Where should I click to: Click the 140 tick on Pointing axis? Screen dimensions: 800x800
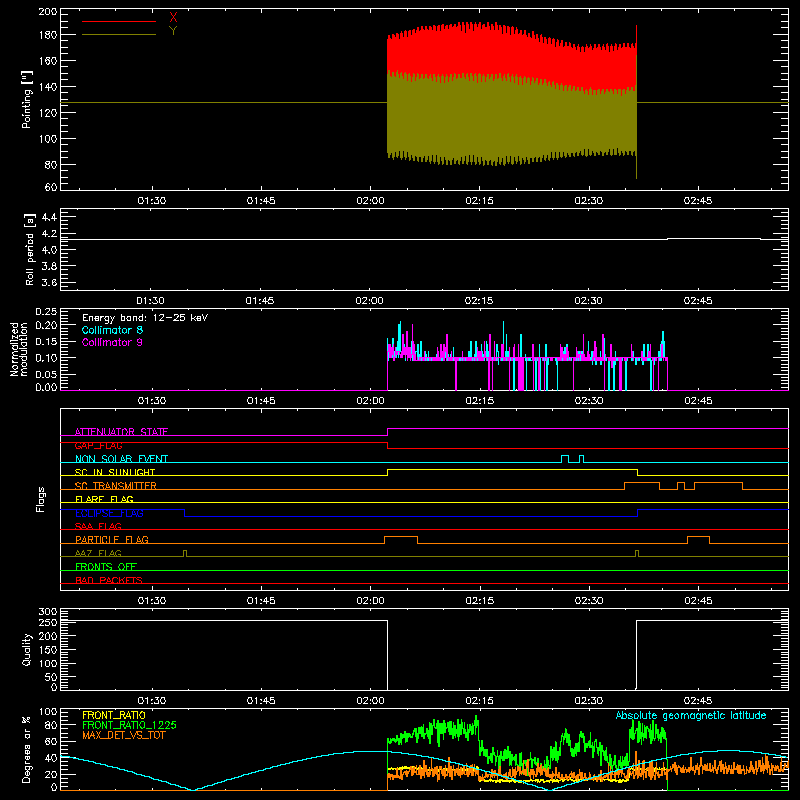pos(47,87)
